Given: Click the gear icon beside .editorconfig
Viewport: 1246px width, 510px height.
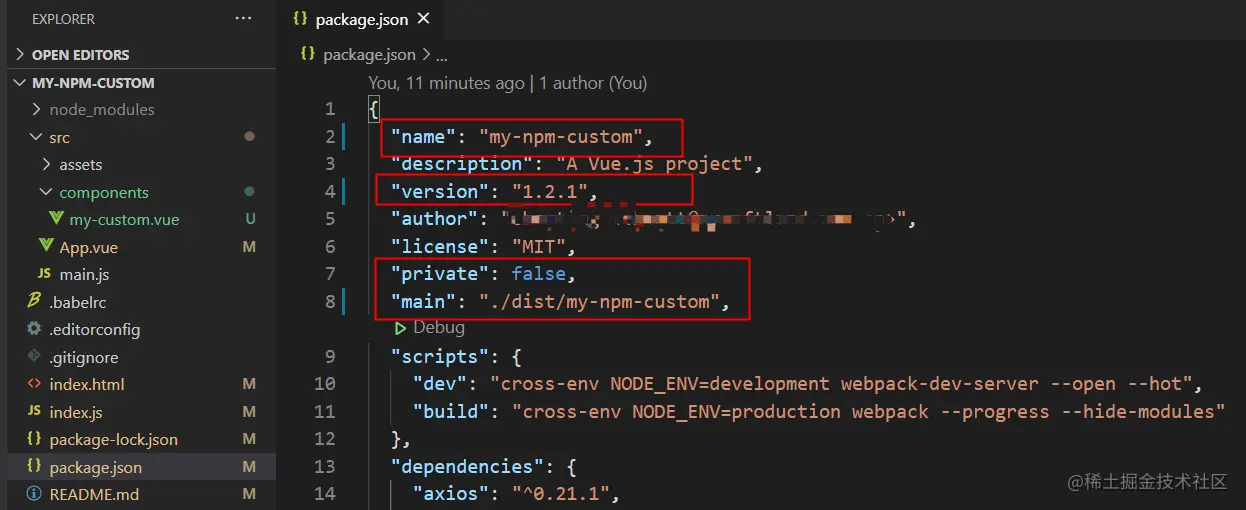Looking at the screenshot, I should pyautogui.click(x=34, y=329).
